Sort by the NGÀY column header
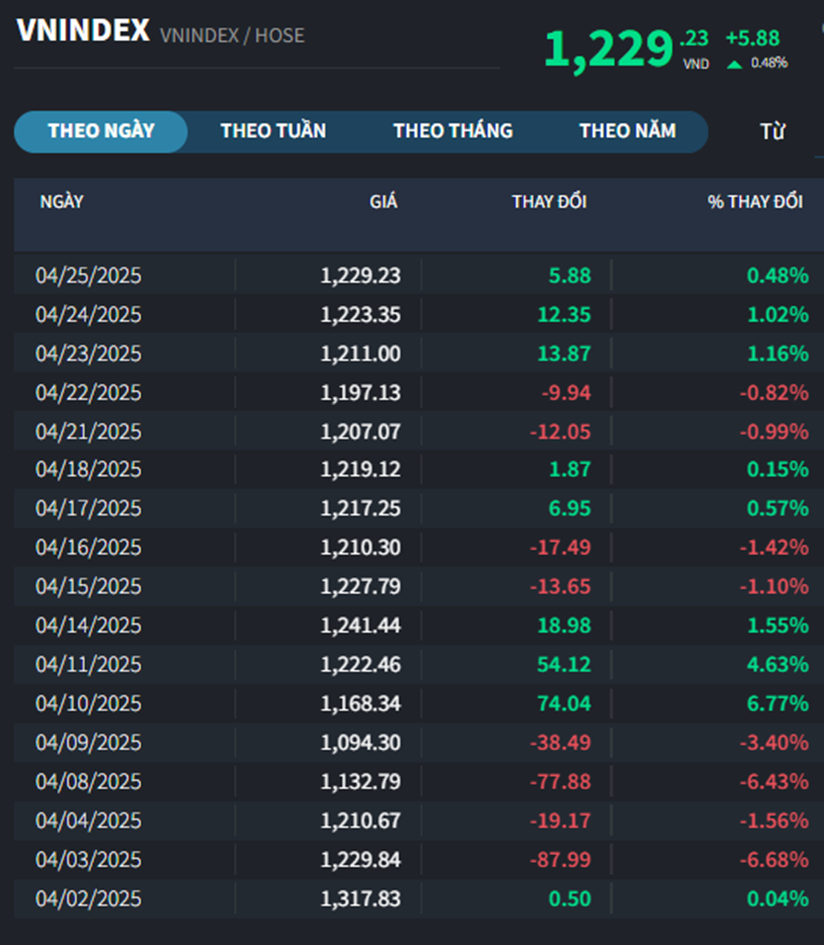This screenshot has width=824, height=945. point(62,202)
